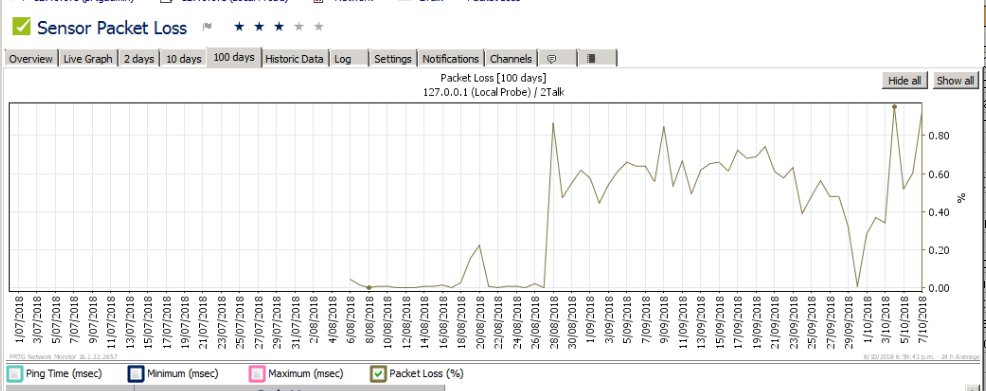986x391 pixels.
Task: Set priority with the fourth star
Action: (x=299, y=26)
